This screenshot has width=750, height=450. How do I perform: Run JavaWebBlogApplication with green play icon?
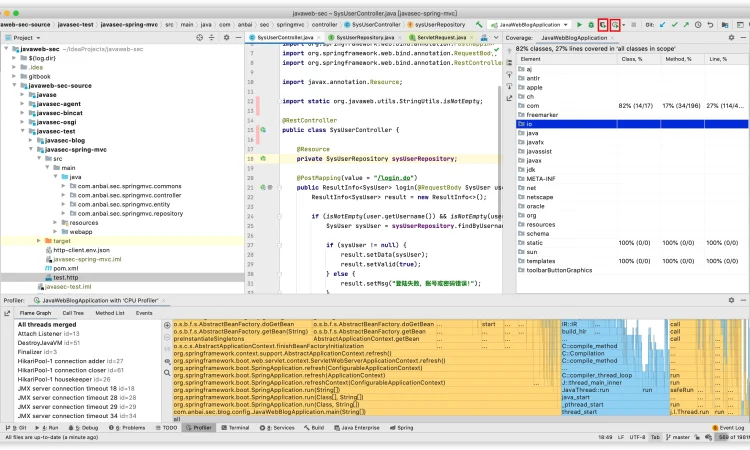click(x=579, y=24)
